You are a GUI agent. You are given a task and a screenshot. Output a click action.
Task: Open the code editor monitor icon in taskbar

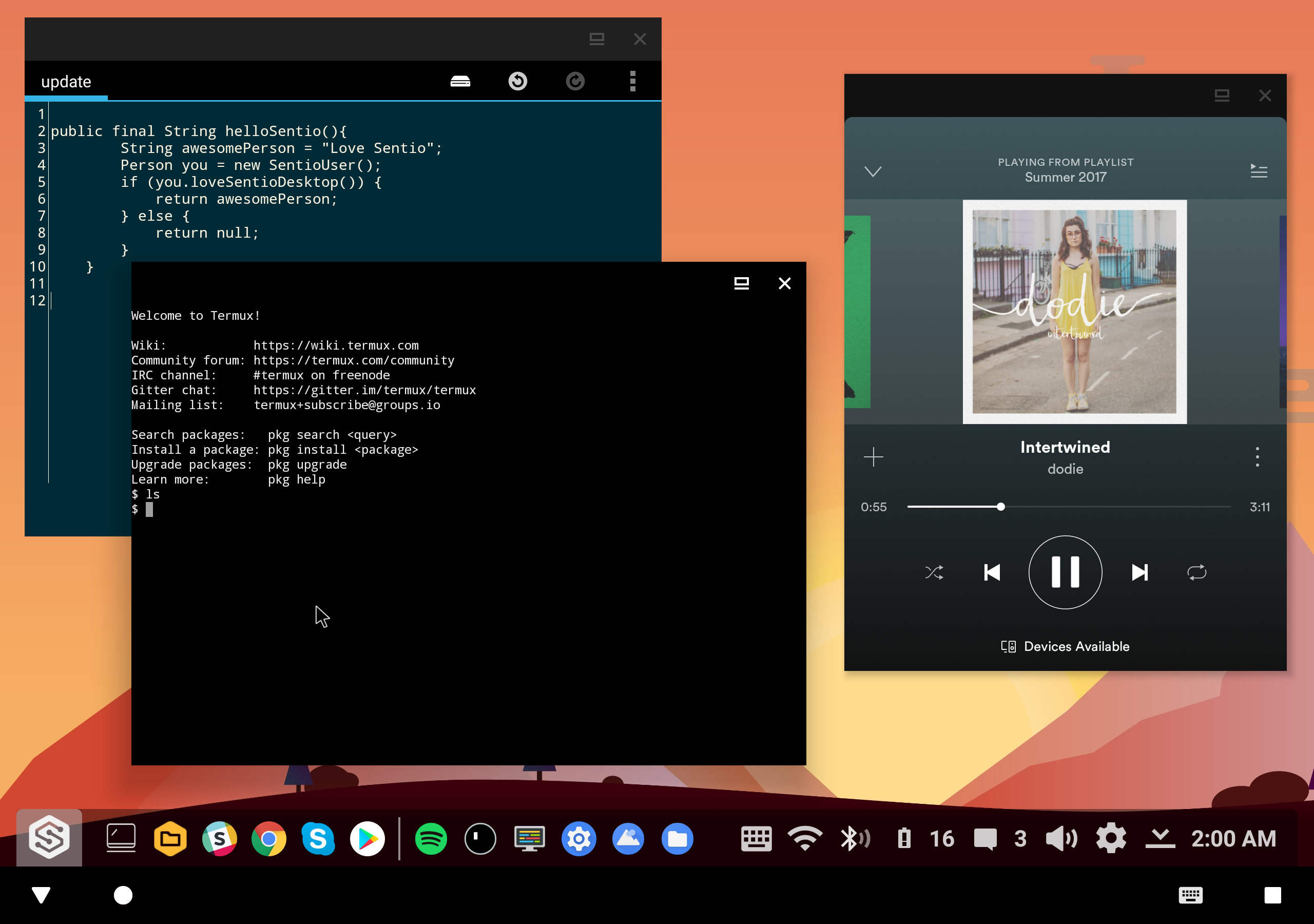(x=529, y=839)
